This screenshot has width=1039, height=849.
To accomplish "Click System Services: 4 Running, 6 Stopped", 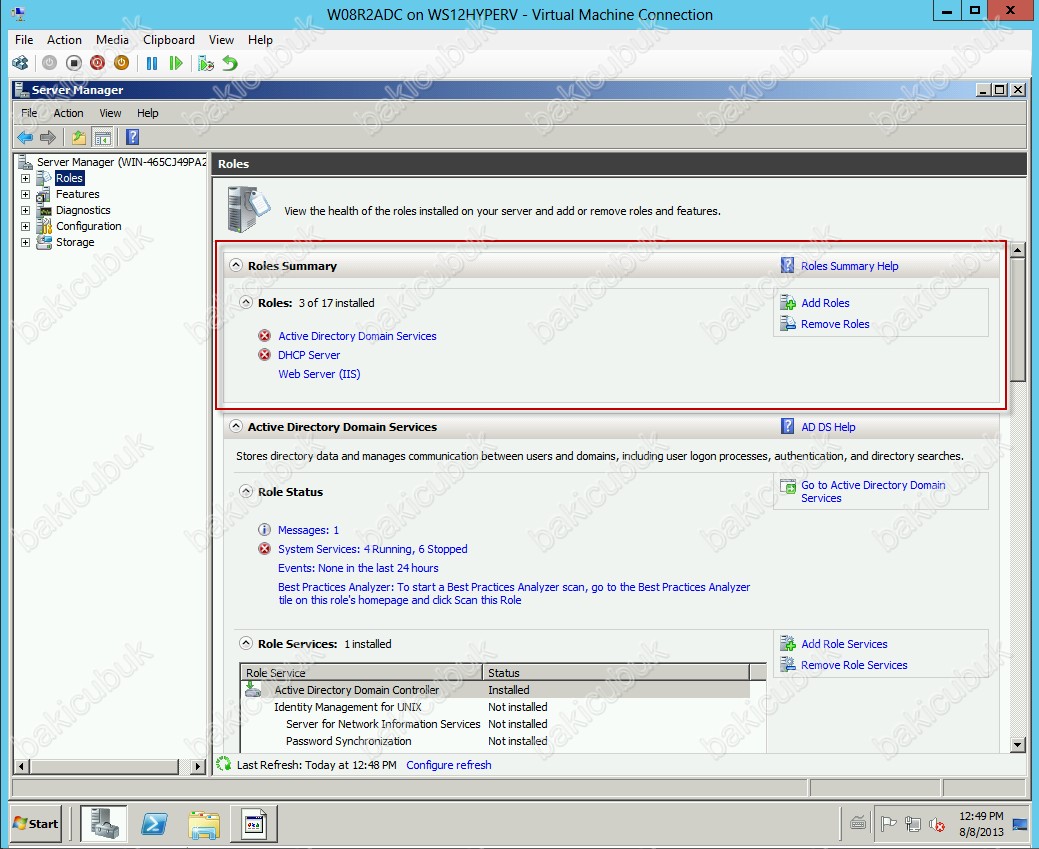I will (x=372, y=549).
